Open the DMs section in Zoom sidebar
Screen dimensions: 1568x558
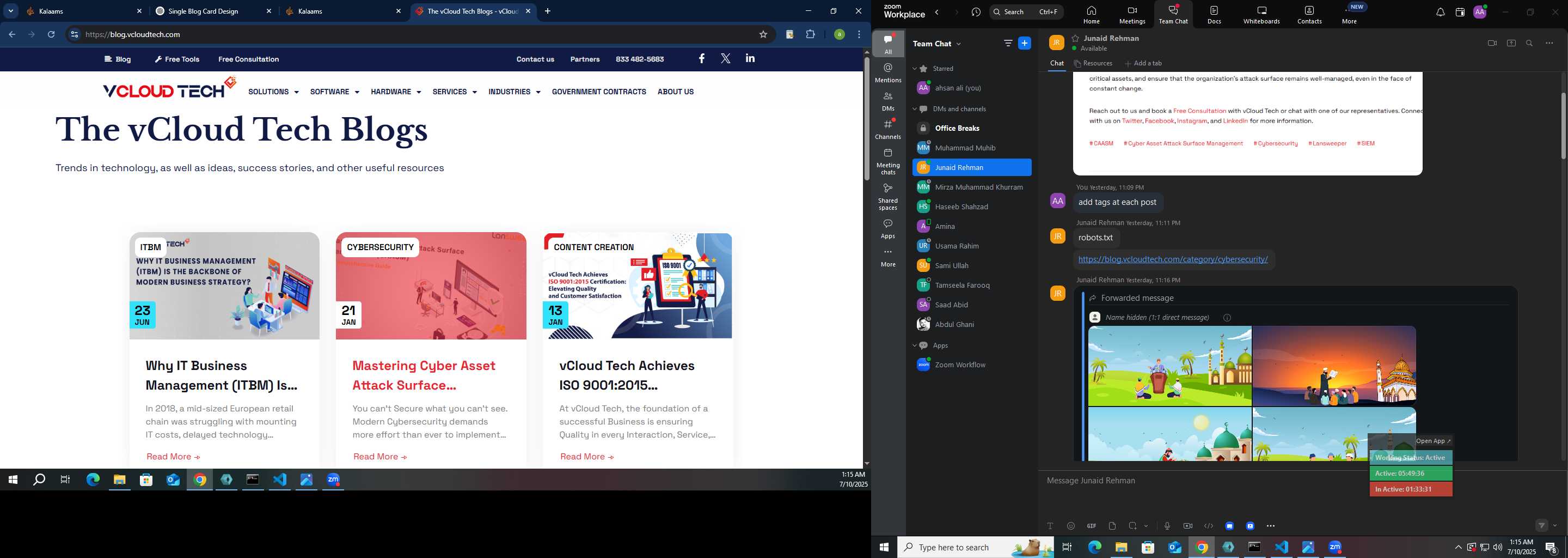click(888, 101)
